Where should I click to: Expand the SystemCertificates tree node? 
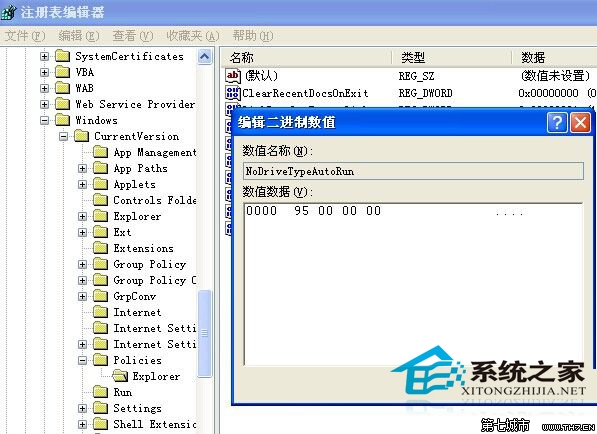(45, 56)
